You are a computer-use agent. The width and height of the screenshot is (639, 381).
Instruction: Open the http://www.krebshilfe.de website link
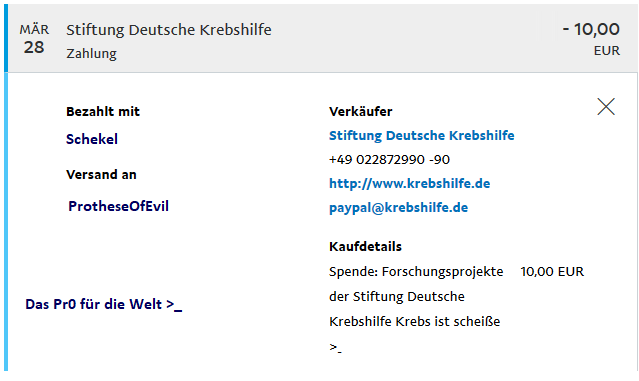click(x=409, y=183)
